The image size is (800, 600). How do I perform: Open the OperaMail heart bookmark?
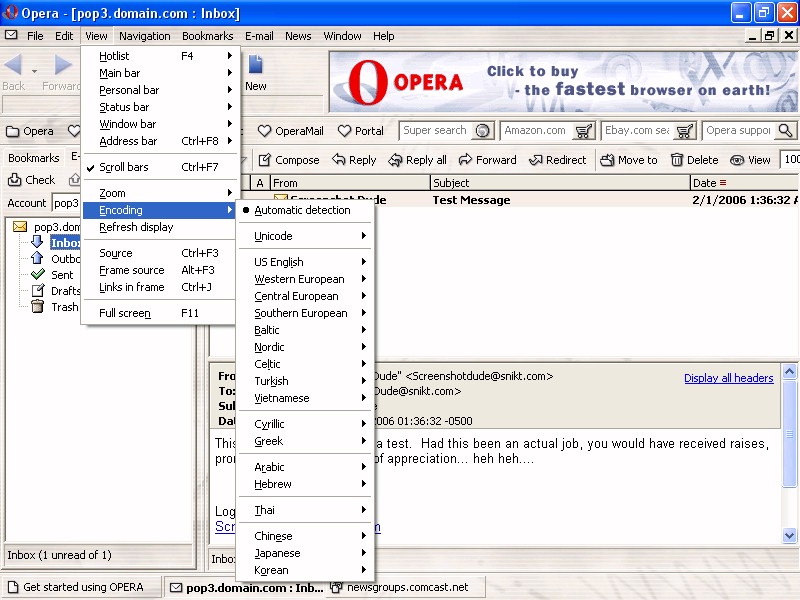290,131
